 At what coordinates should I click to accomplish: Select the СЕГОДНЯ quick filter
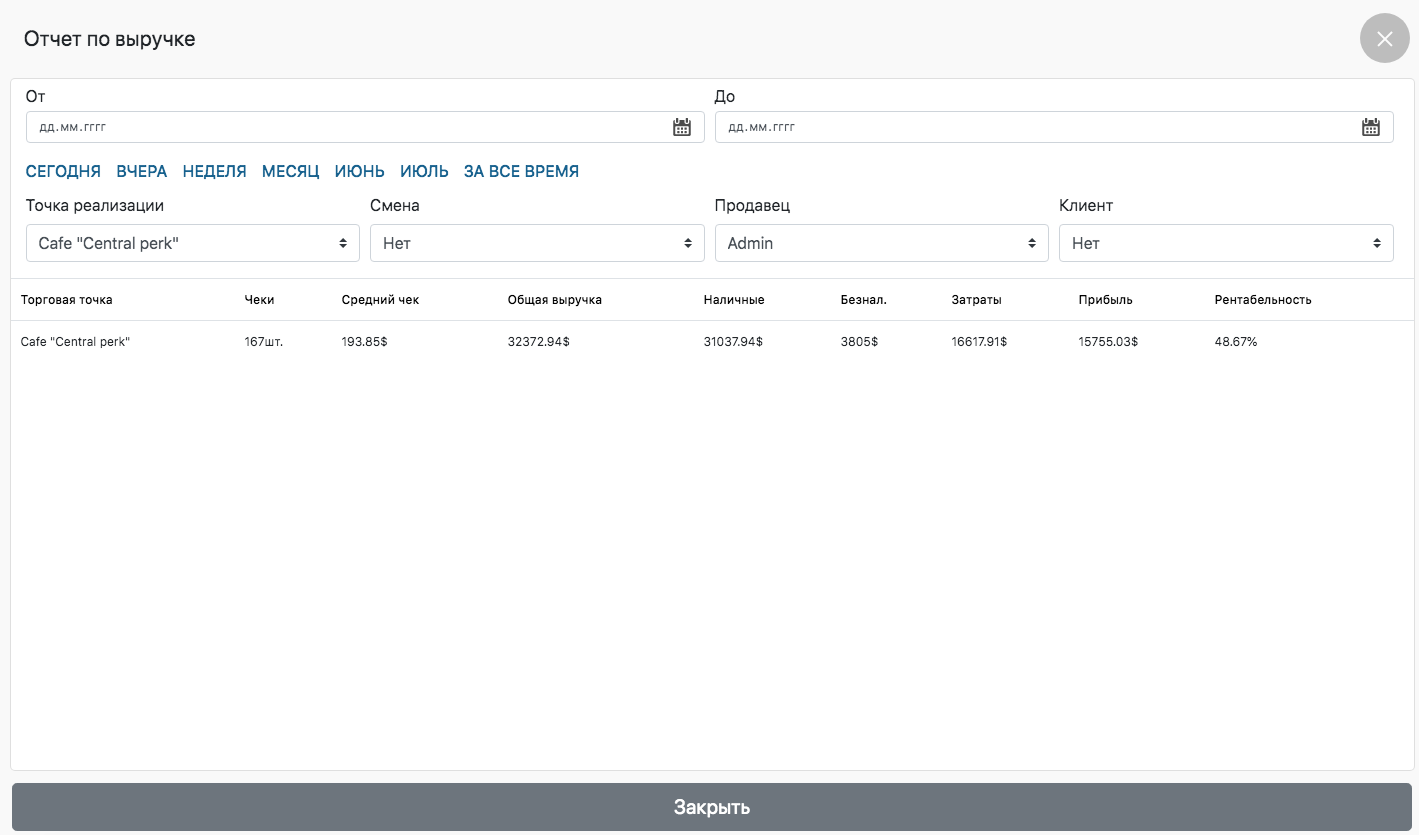tap(63, 171)
